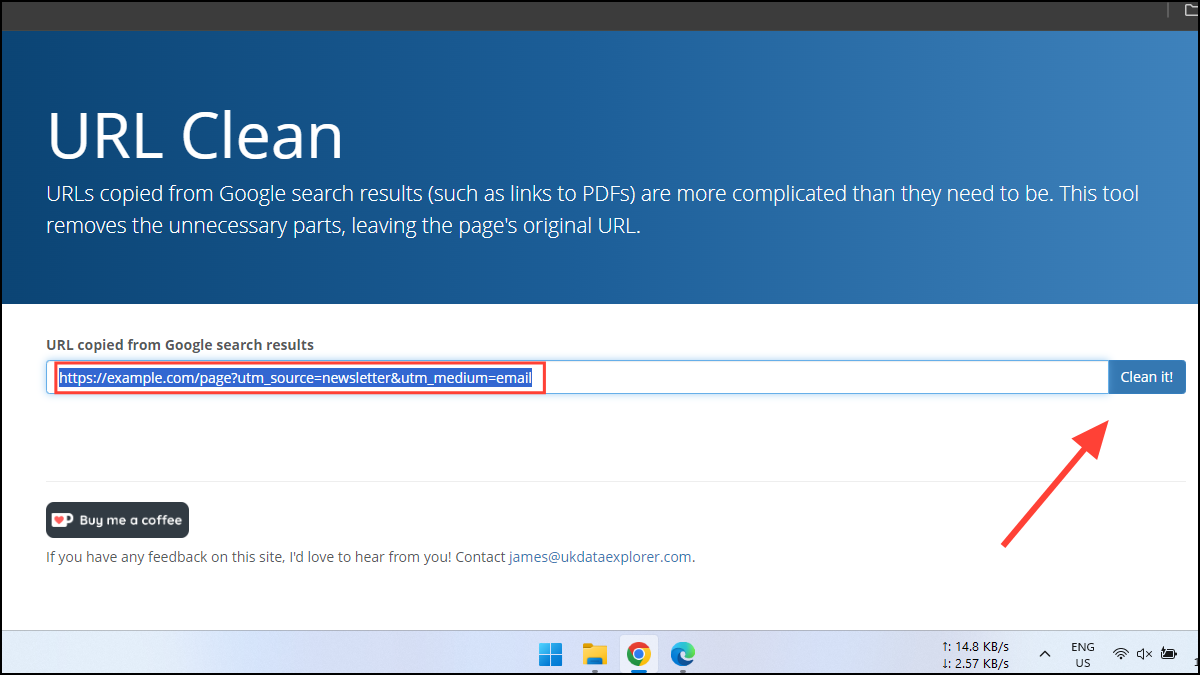Image resolution: width=1200 pixels, height=675 pixels.
Task: Open the Windows Start menu
Action: 550,655
